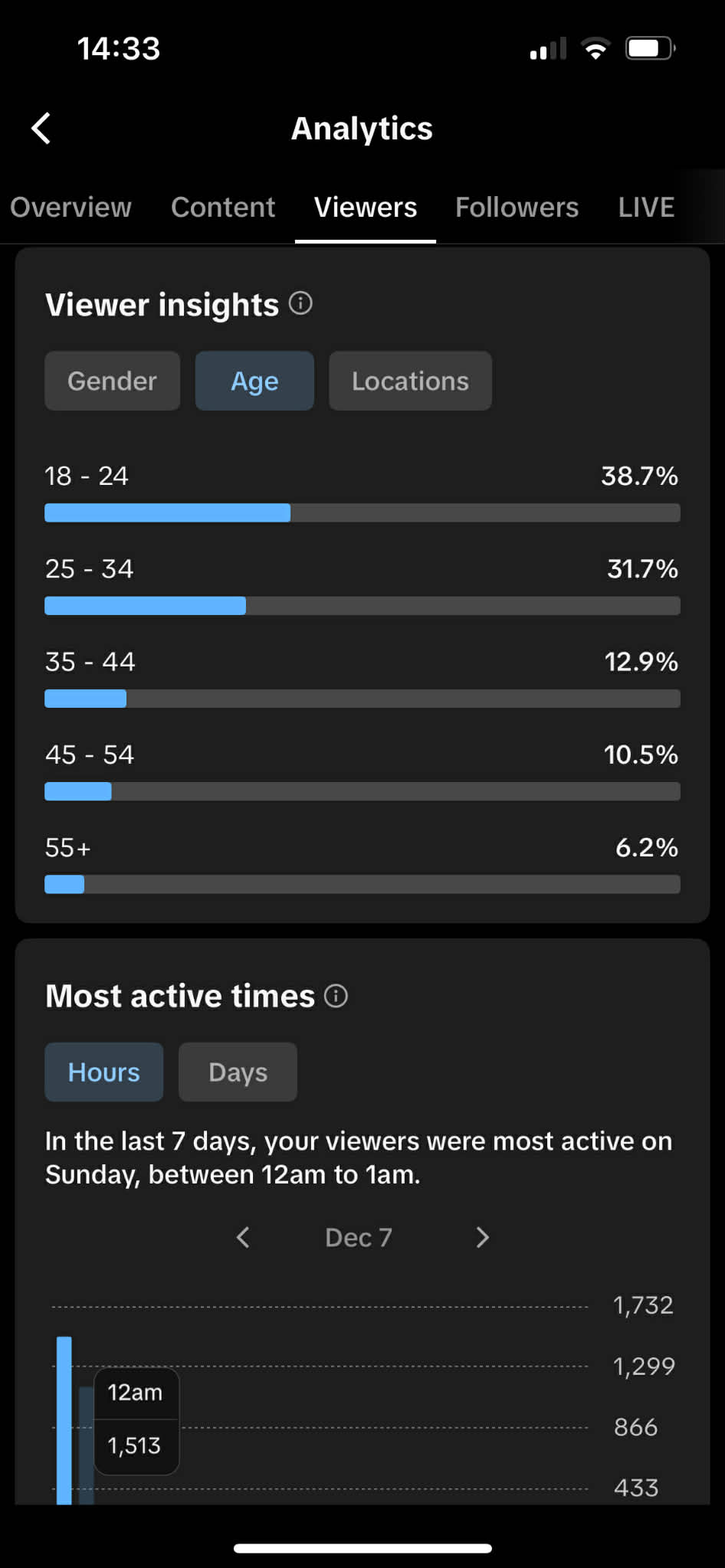Check the Wi-Fi status icon
The height and width of the screenshot is (1568, 725).
pyautogui.click(x=595, y=49)
